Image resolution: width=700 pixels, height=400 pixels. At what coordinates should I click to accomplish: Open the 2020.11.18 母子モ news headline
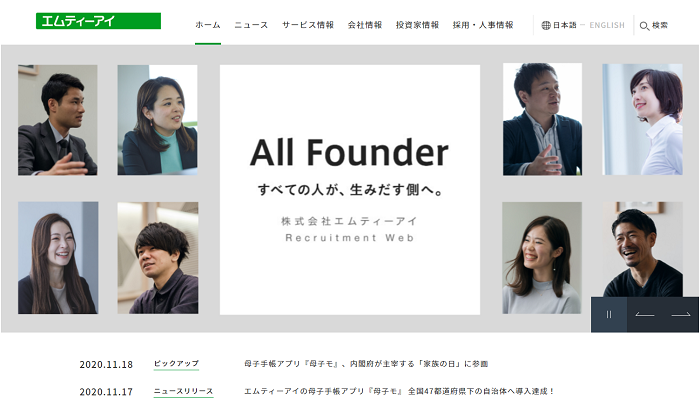point(366,364)
